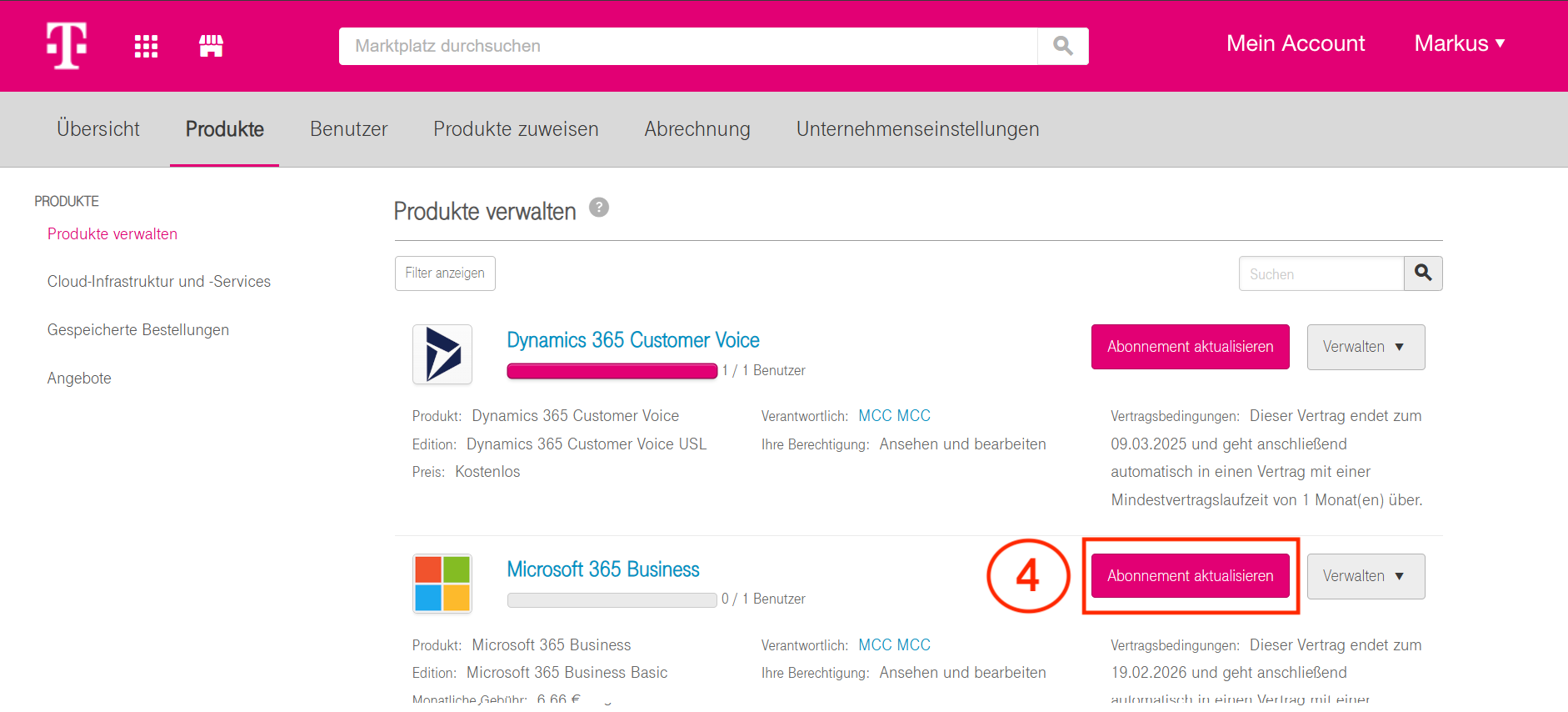Go to the Abrechnung tab

[697, 129]
